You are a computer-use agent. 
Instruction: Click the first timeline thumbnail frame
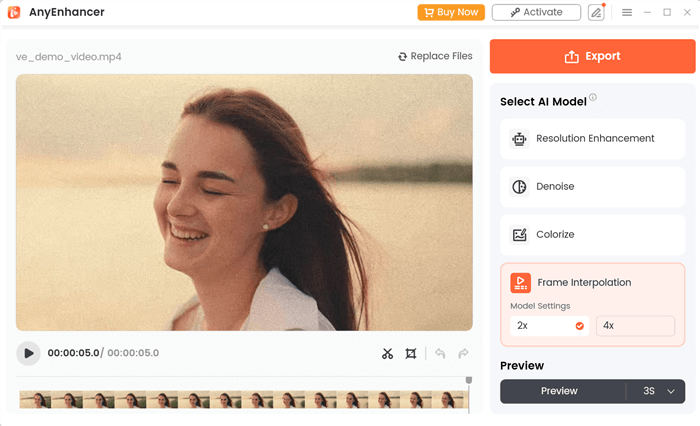point(35,400)
